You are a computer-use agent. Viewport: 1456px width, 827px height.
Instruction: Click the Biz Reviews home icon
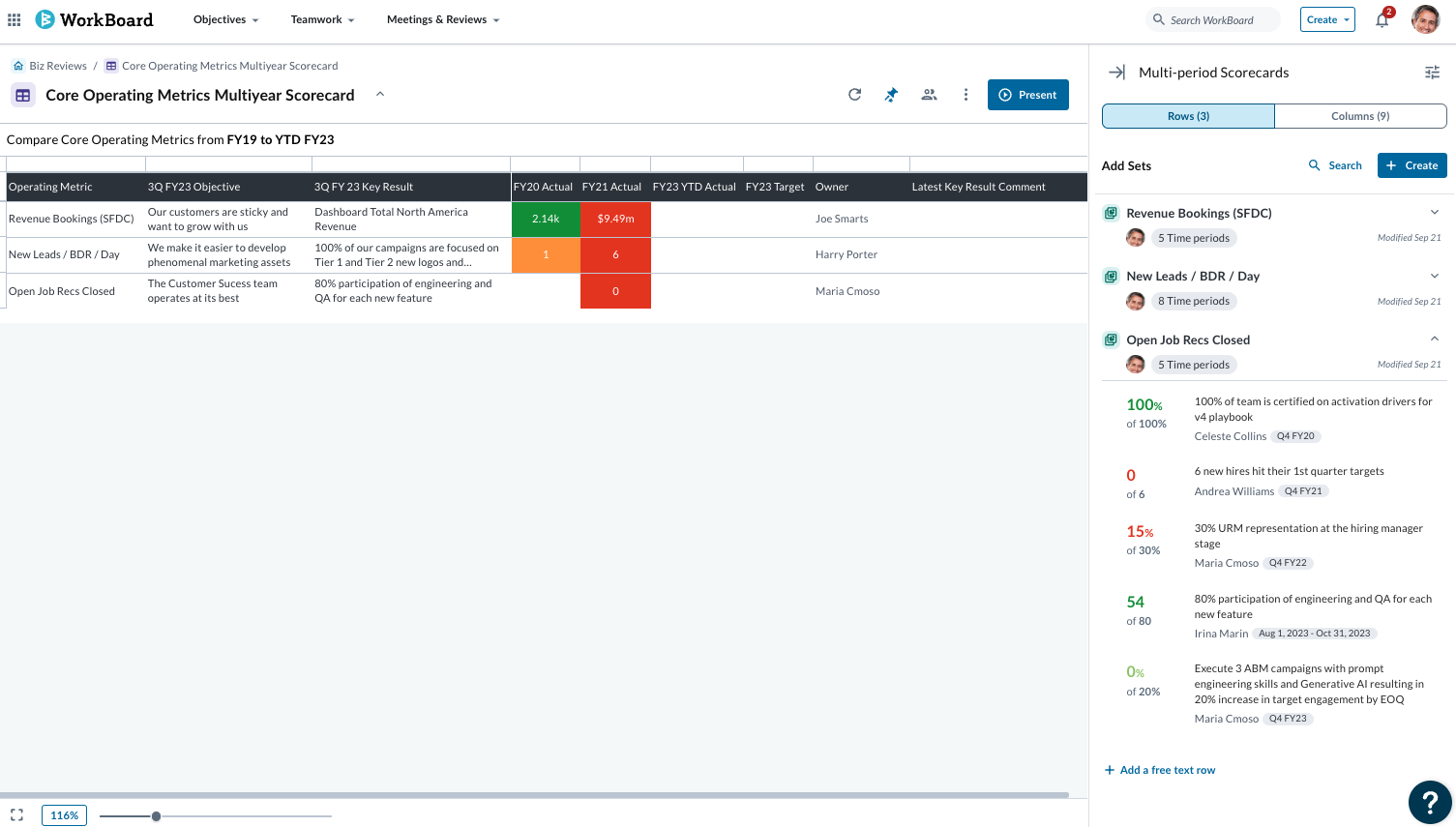tap(18, 66)
